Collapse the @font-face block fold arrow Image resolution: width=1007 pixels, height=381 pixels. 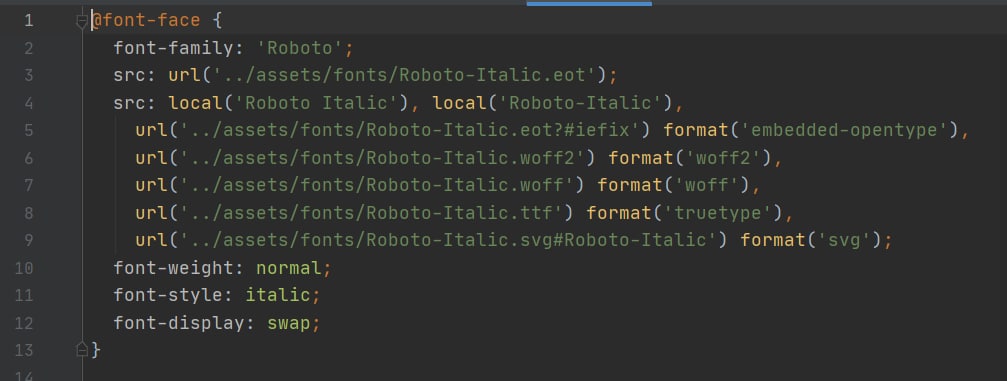(82, 22)
